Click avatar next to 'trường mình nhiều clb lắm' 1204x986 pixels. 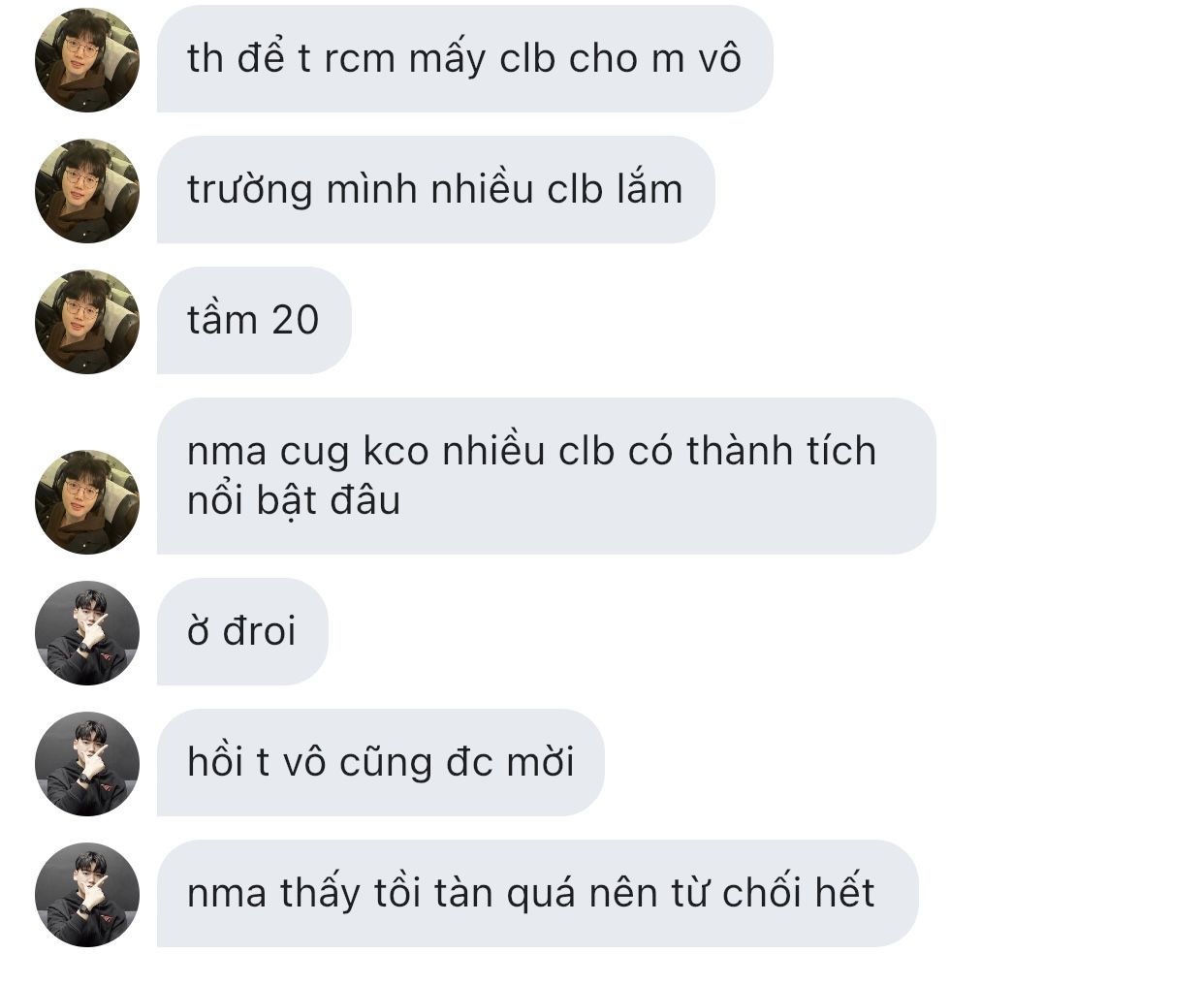[x=87, y=191]
